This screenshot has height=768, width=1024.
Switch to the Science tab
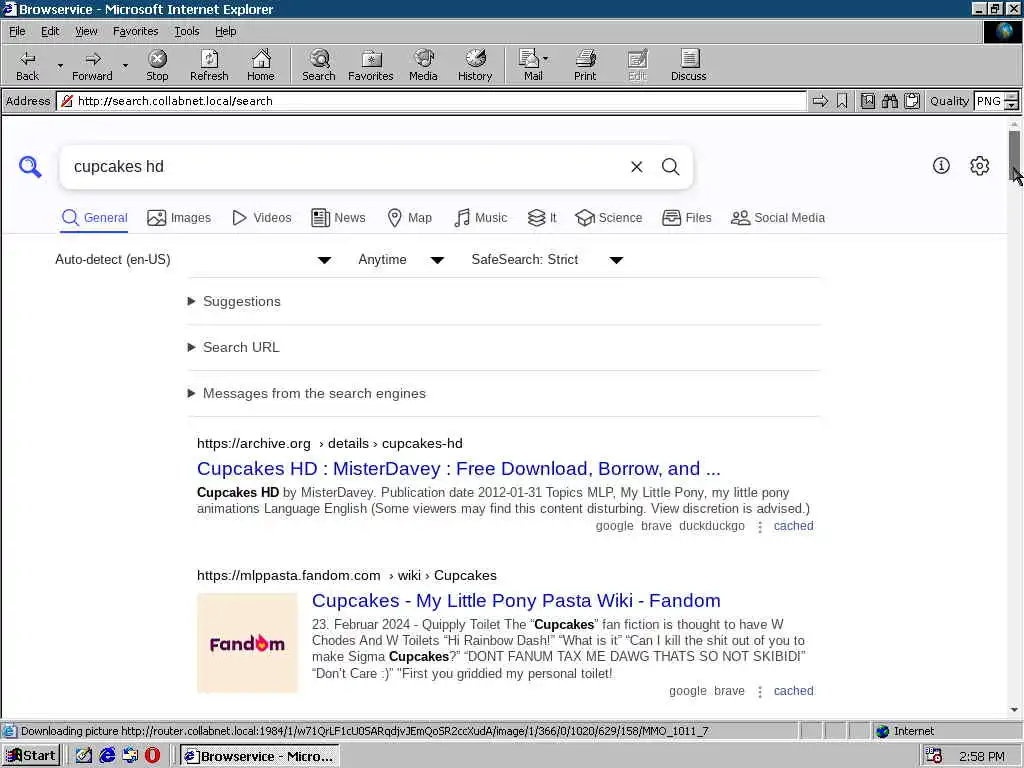(x=609, y=217)
